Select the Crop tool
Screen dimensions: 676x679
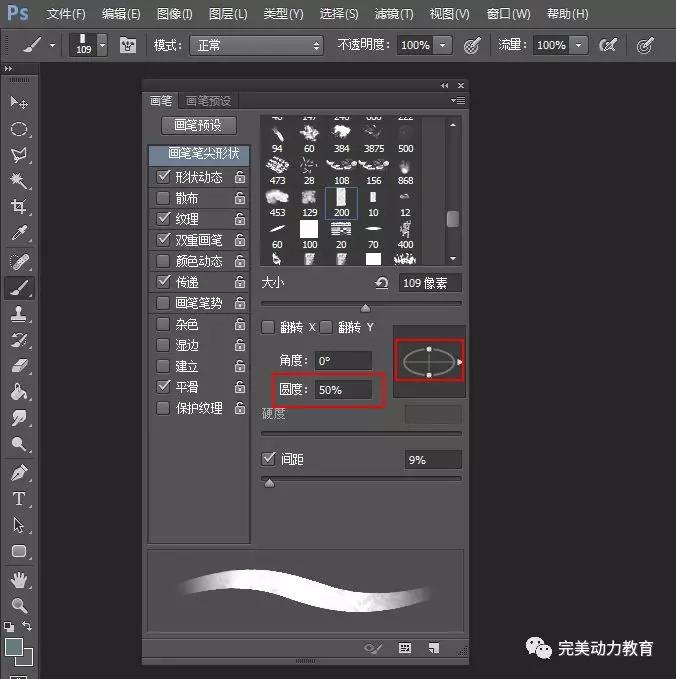click(x=19, y=207)
